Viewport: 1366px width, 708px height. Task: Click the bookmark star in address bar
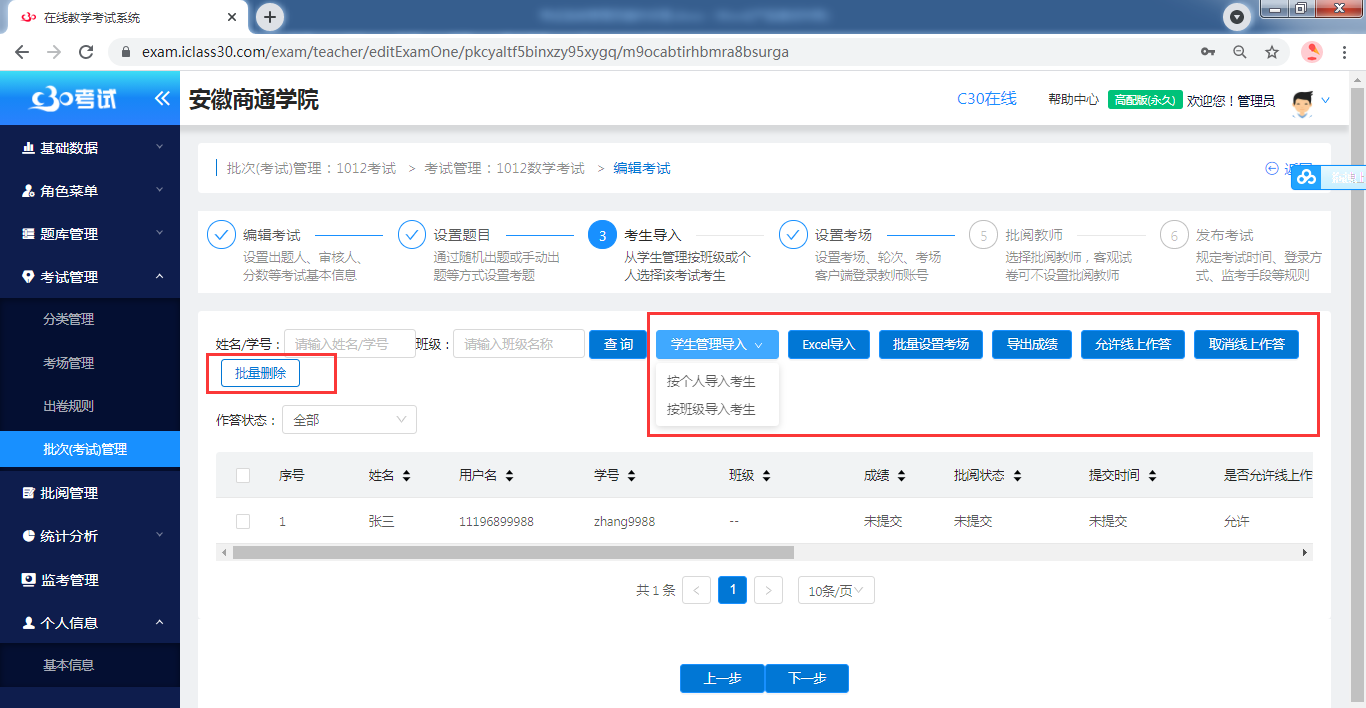[x=1271, y=51]
